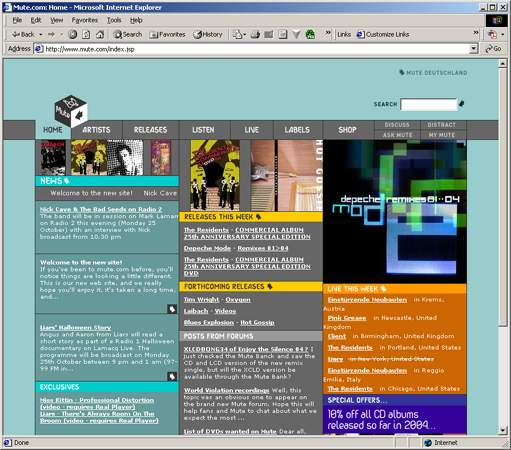
Task: Open Pink Grease live listing link
Action: click(347, 318)
